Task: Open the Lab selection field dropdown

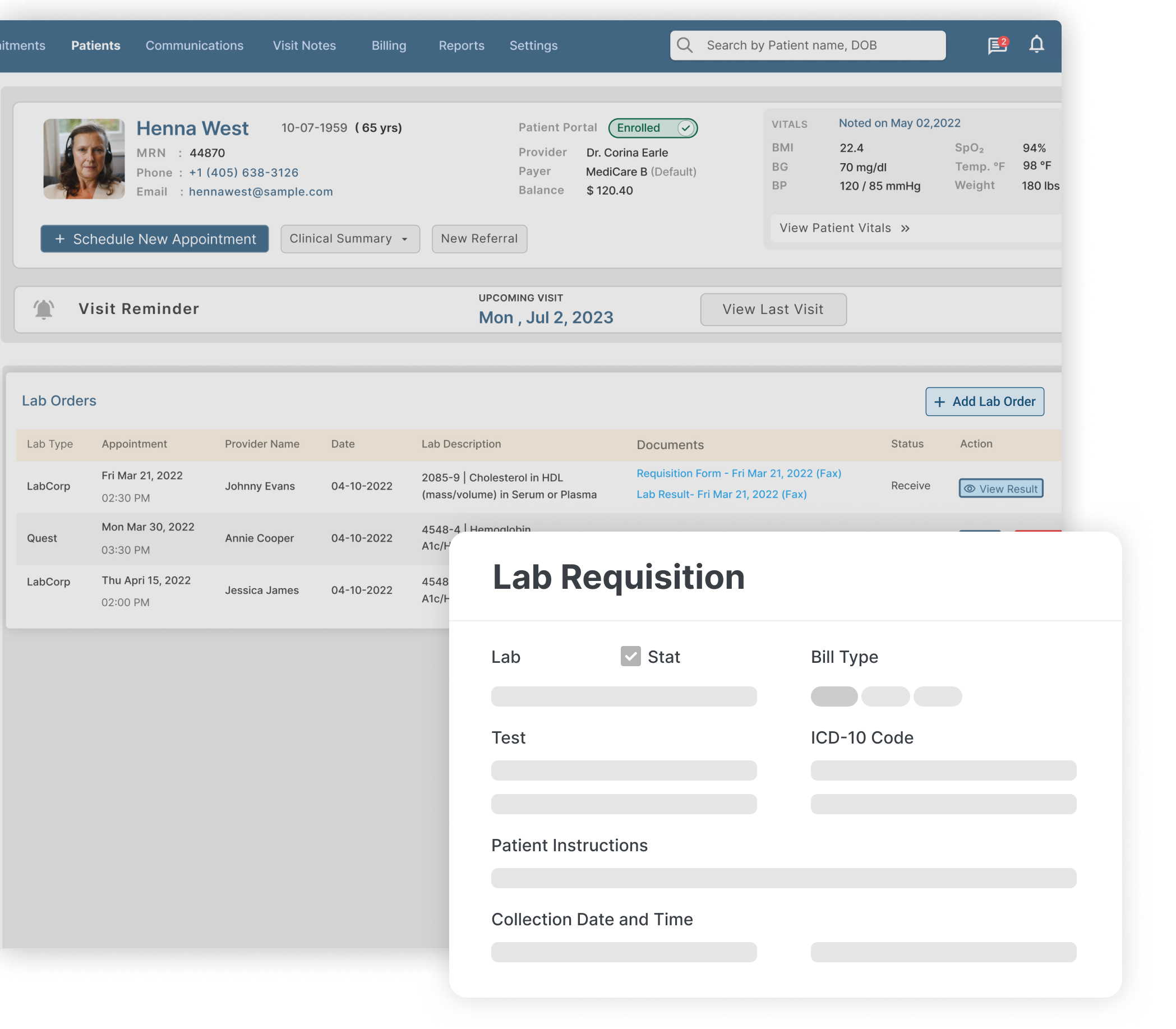Action: tap(624, 696)
